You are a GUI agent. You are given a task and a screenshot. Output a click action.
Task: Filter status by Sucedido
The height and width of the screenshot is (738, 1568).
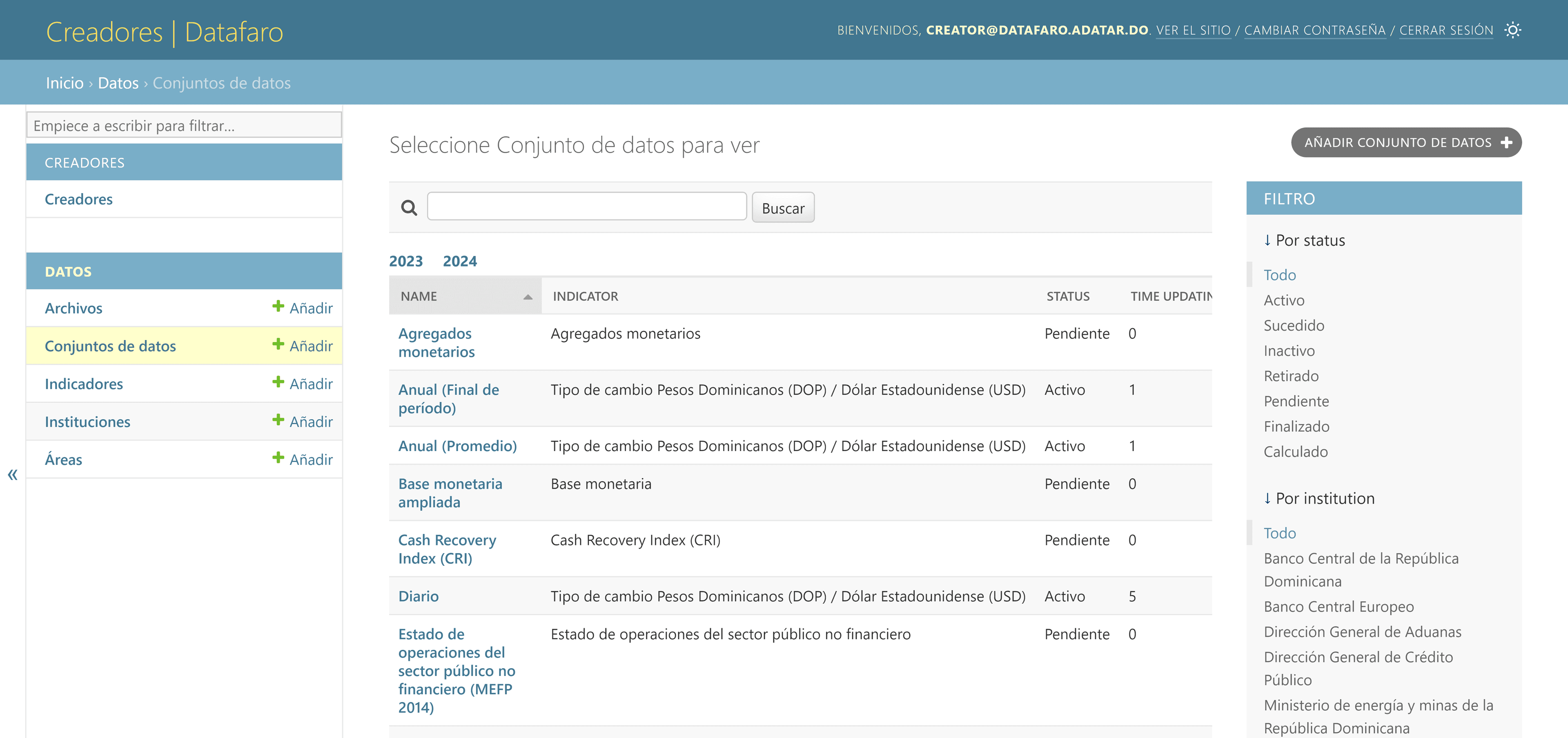(x=1294, y=325)
